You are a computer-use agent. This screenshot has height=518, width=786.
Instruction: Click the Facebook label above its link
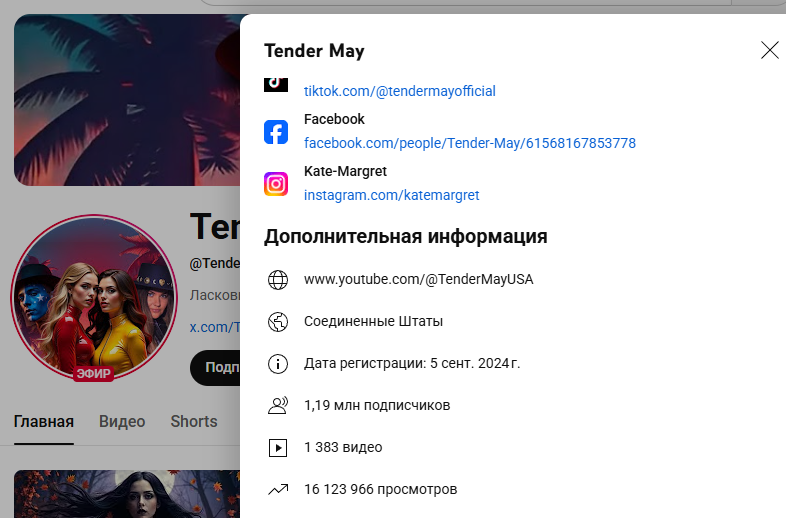pos(334,119)
